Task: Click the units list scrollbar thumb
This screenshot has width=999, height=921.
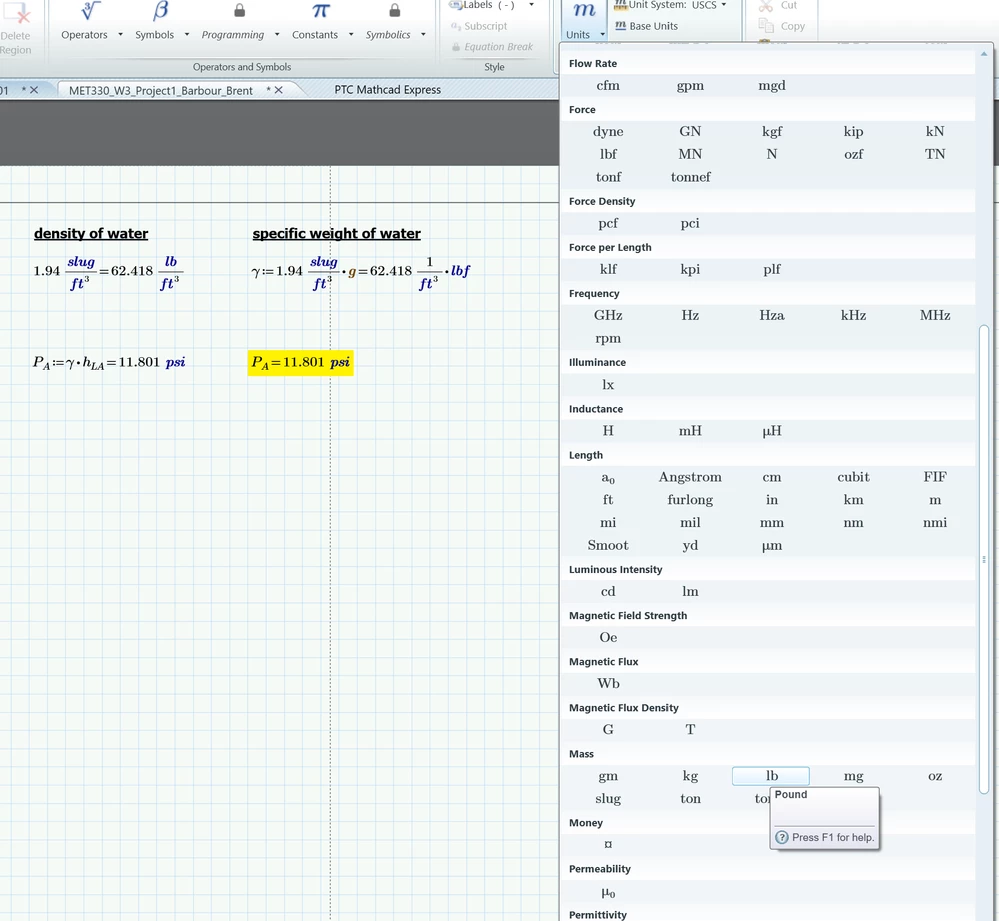Action: pyautogui.click(x=984, y=559)
